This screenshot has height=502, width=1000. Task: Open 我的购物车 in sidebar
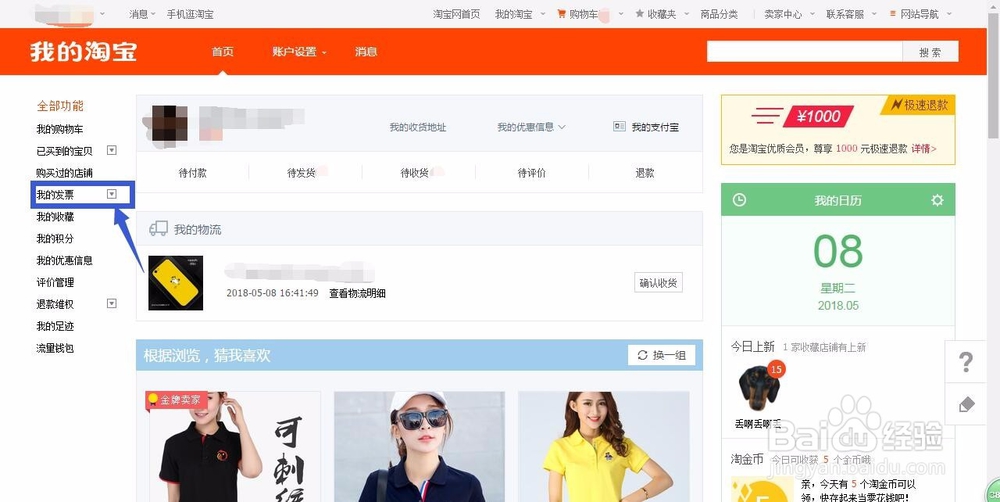tap(59, 129)
